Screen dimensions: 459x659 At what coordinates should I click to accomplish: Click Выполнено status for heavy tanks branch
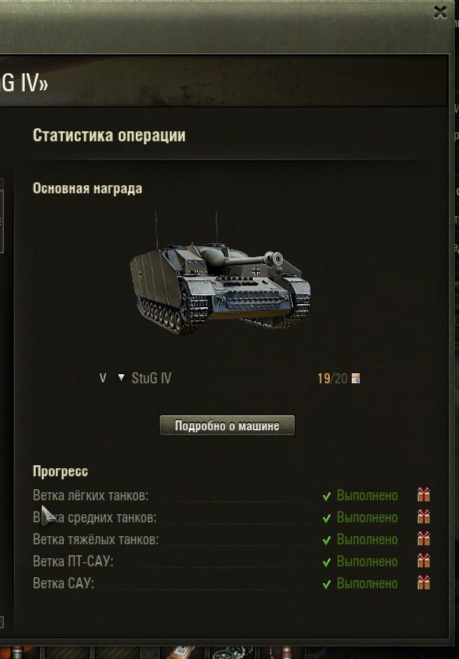pyautogui.click(x=367, y=539)
